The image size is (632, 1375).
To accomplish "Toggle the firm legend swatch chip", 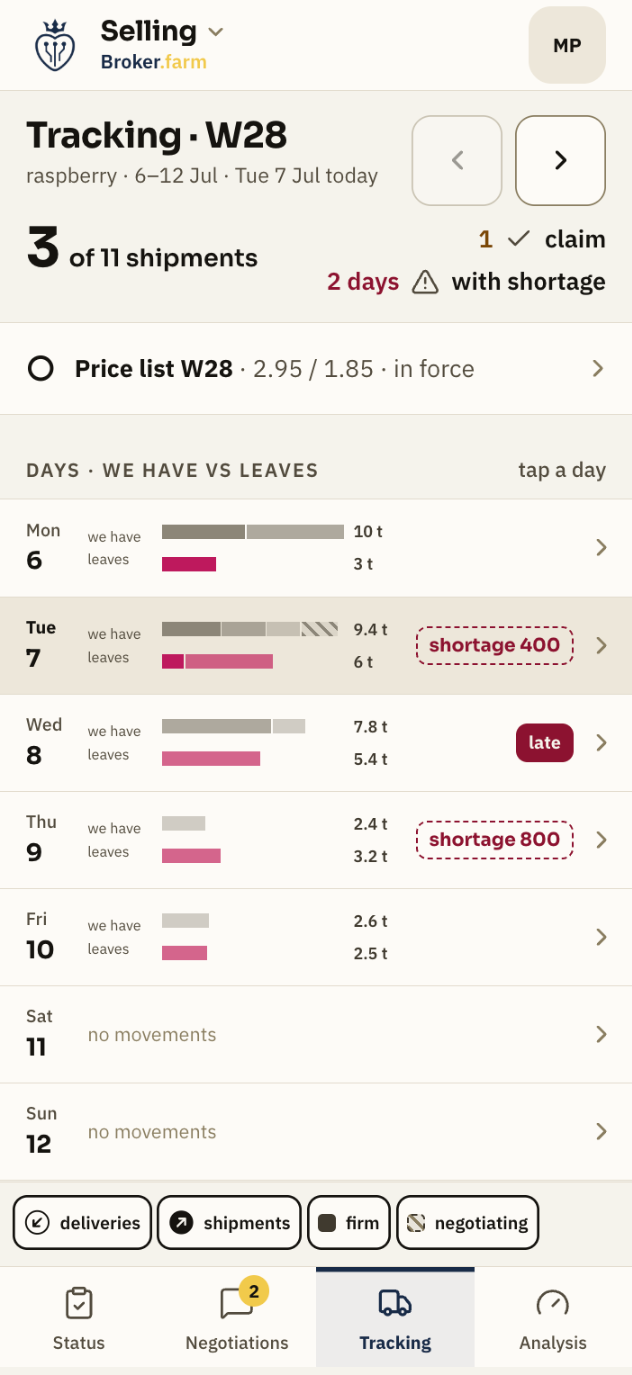I will pyautogui.click(x=349, y=1223).
